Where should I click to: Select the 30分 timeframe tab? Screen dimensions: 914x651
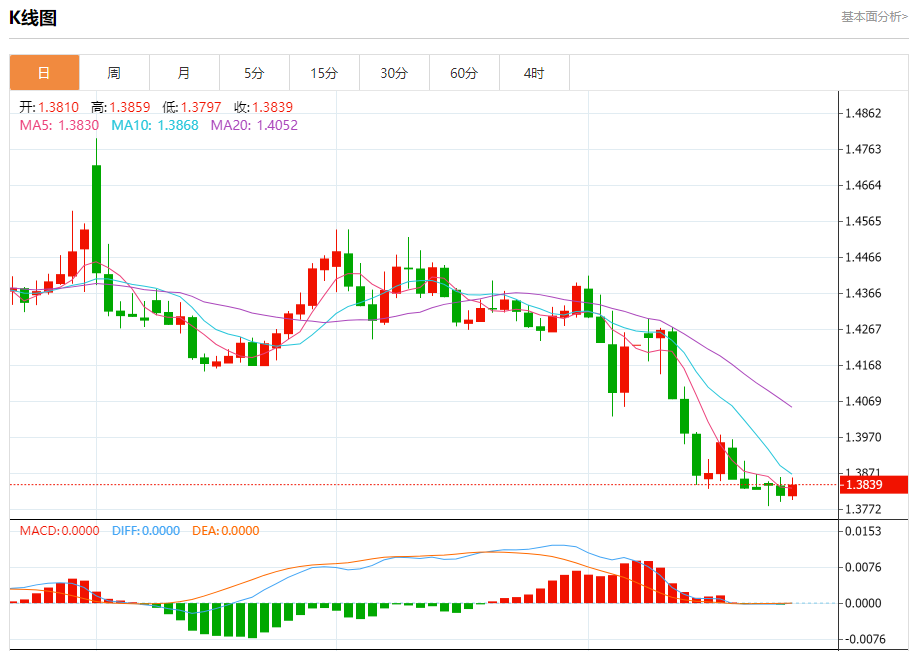coord(394,73)
